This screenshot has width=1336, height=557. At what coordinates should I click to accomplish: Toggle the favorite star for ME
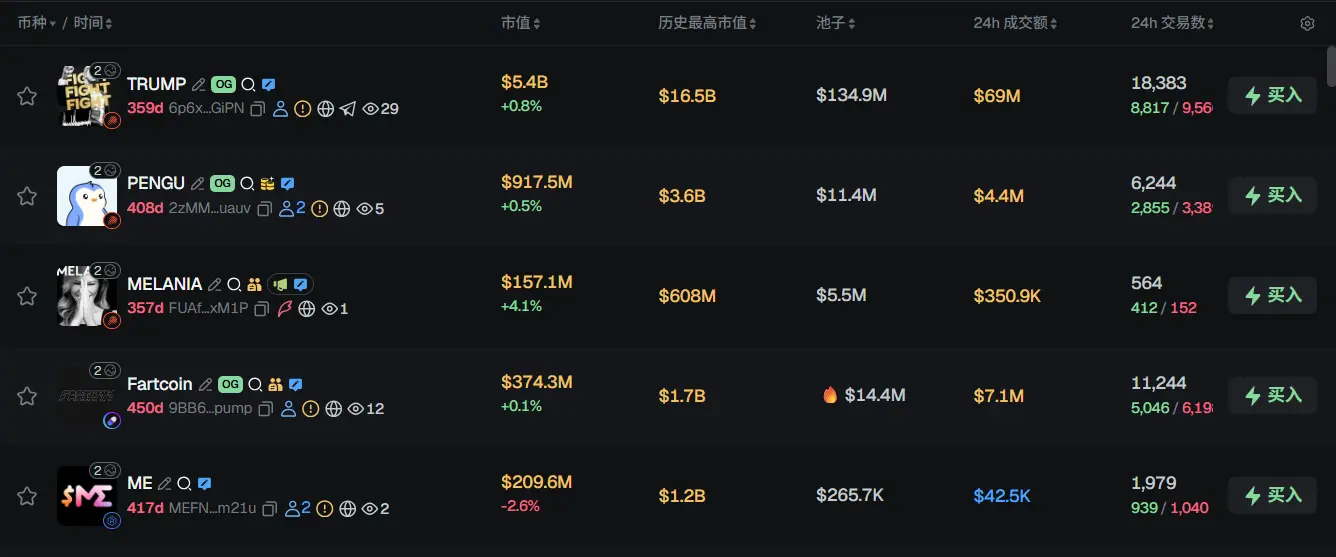click(27, 496)
